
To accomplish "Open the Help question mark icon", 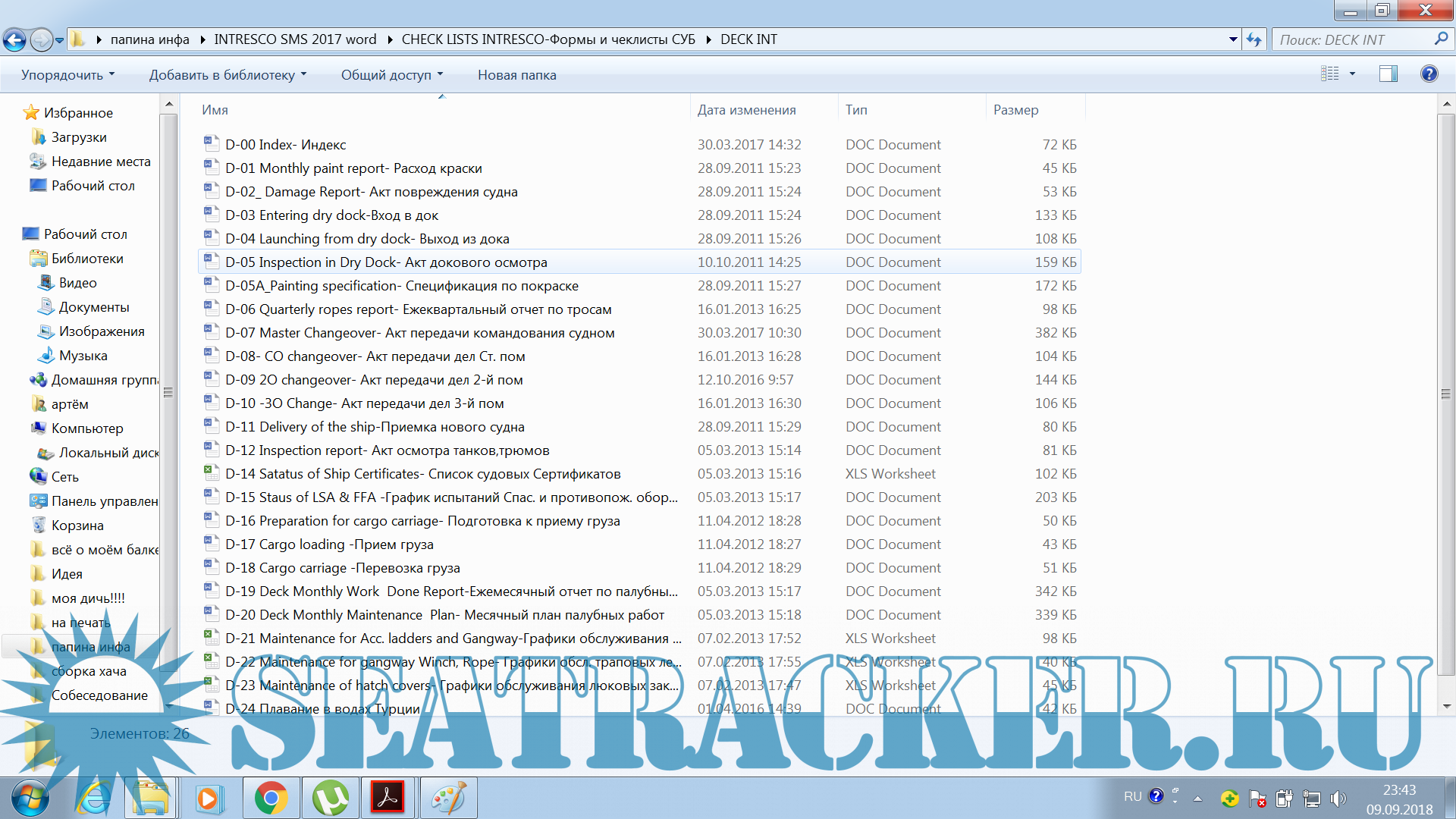I will (x=1429, y=74).
